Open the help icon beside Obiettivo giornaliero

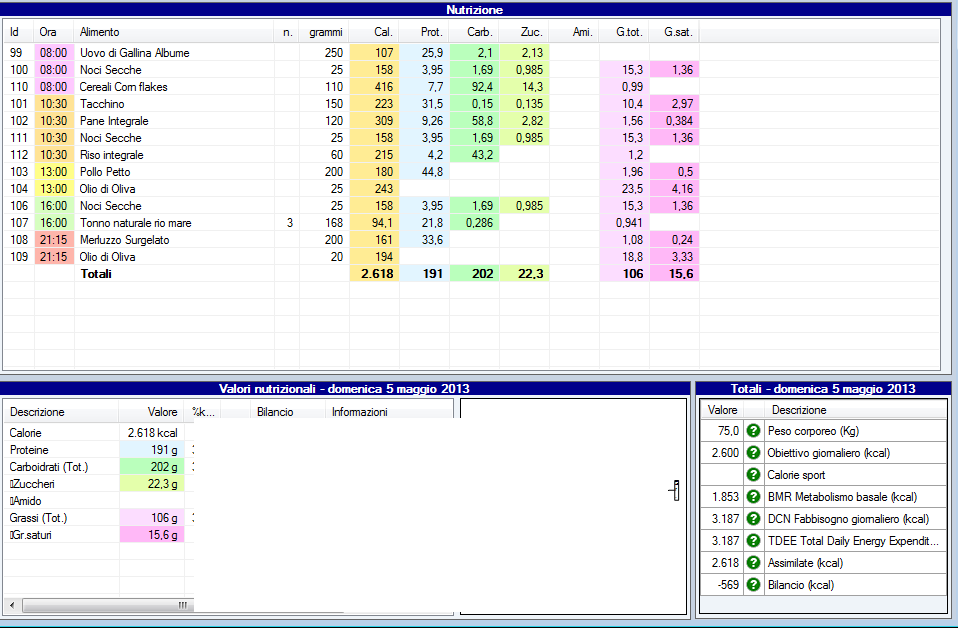coord(753,453)
